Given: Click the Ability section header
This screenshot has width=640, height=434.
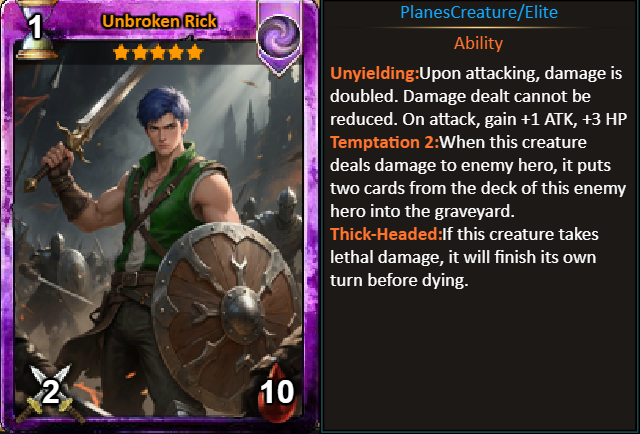Looking at the screenshot, I should pyautogui.click(x=478, y=43).
